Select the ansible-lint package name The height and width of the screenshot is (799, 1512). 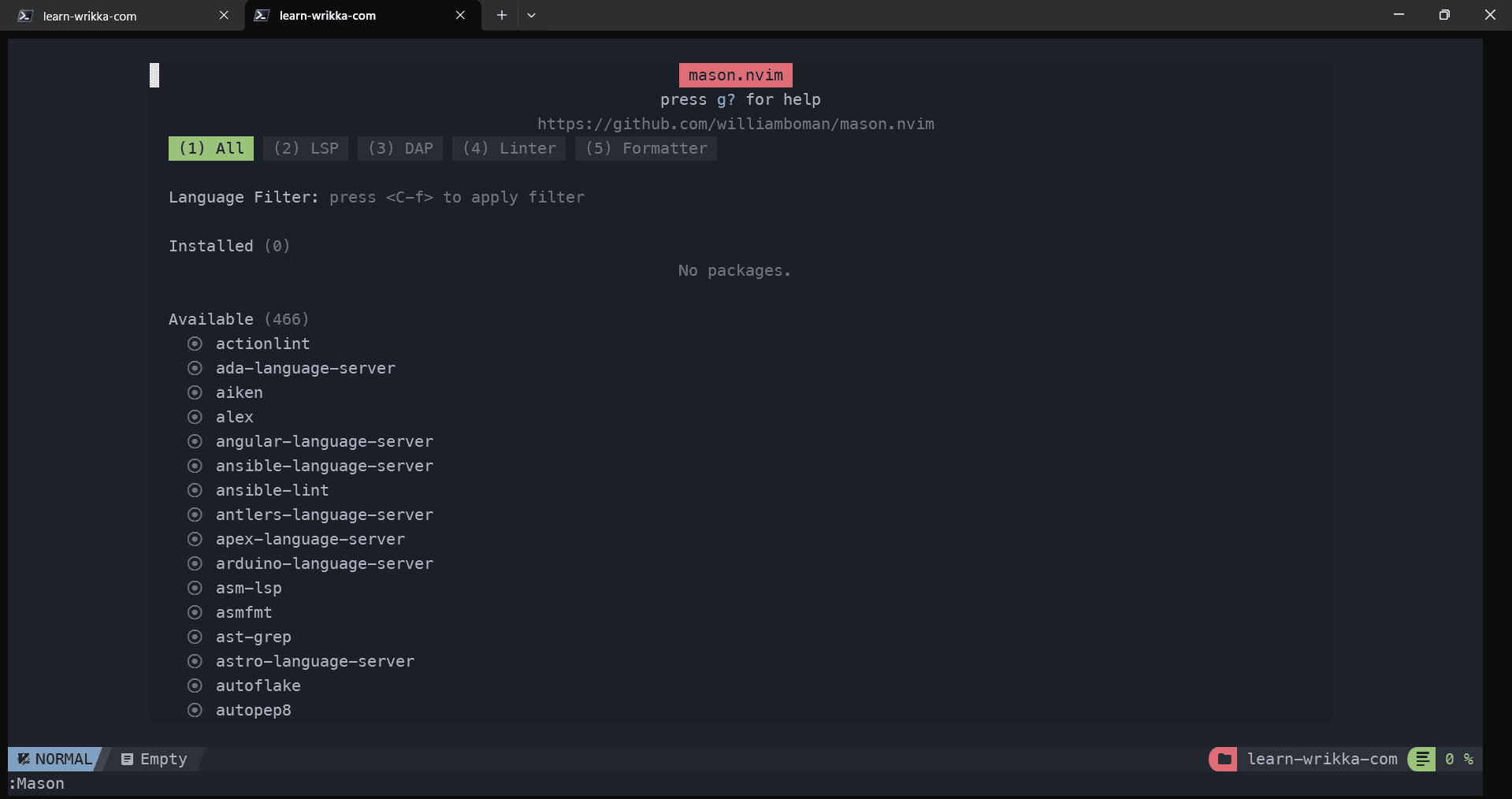point(273,490)
